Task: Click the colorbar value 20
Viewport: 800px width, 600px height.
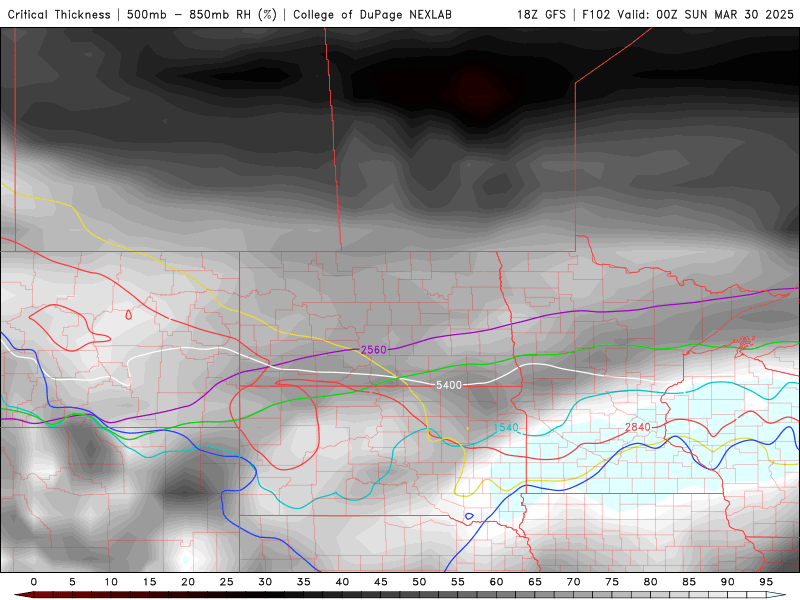Action: 188,582
